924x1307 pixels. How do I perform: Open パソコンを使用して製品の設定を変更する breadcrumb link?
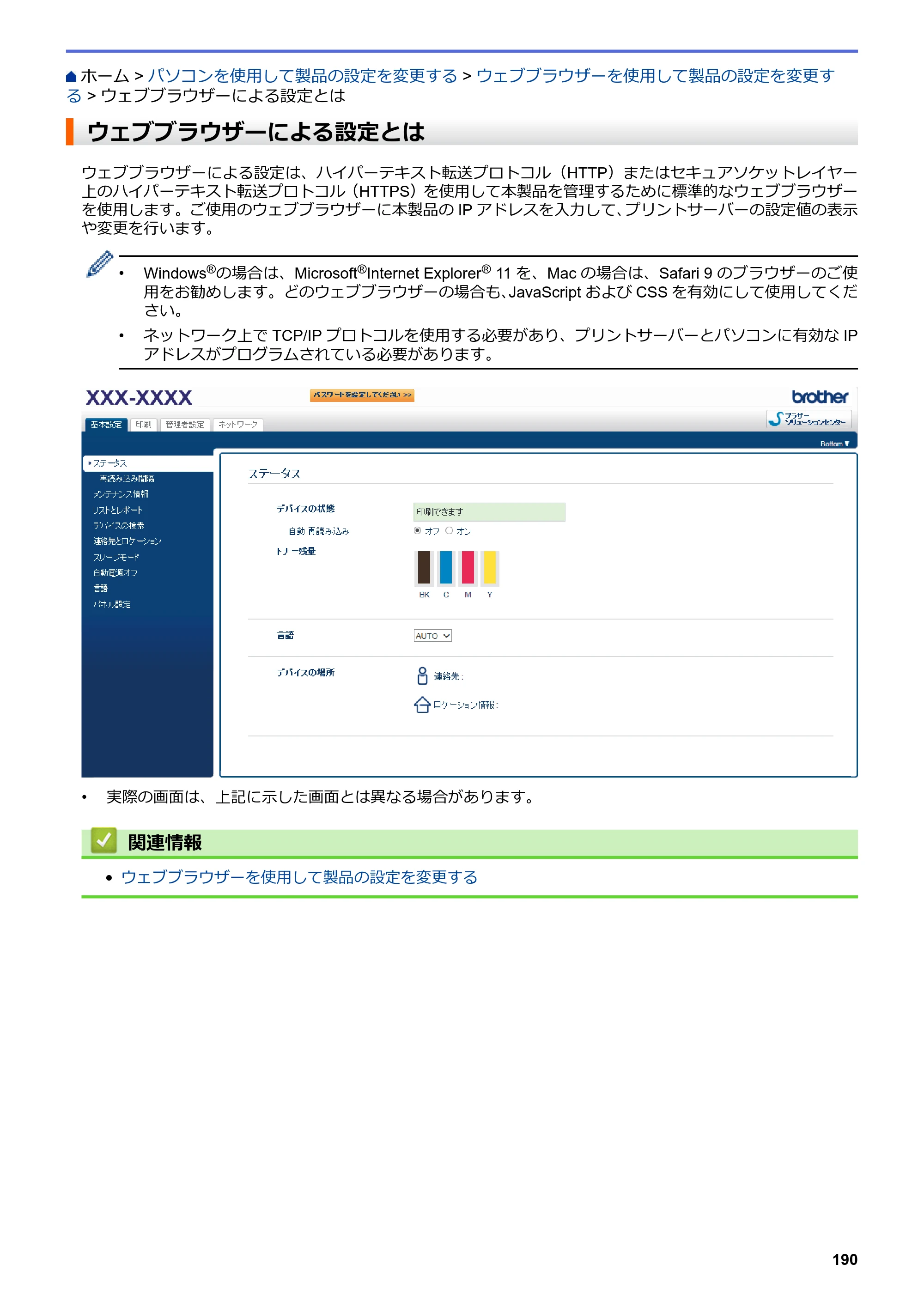(x=302, y=76)
